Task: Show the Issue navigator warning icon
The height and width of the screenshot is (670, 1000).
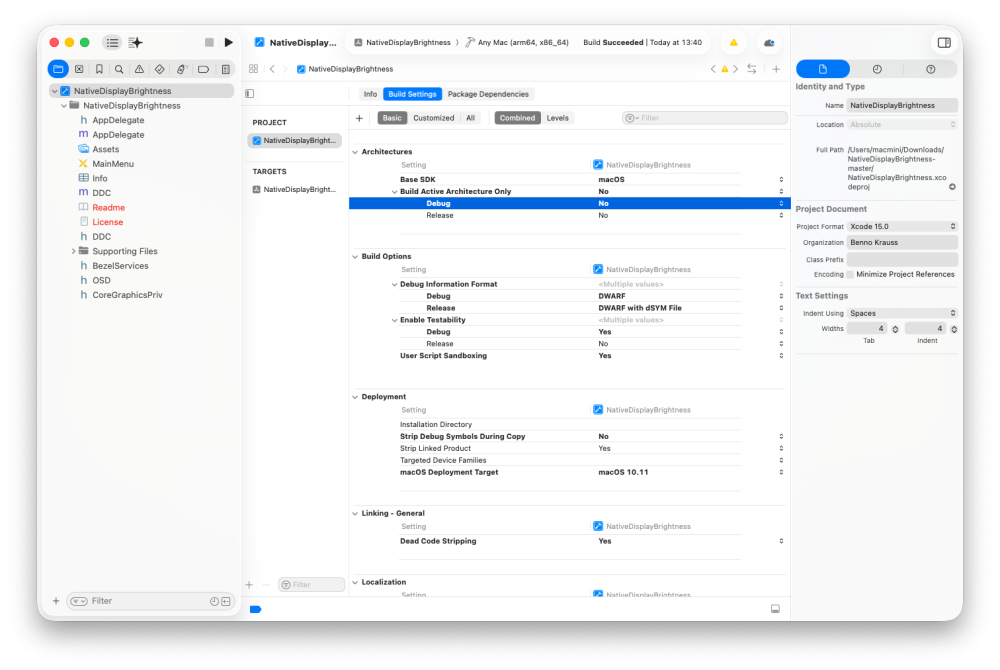Action: coord(139,69)
